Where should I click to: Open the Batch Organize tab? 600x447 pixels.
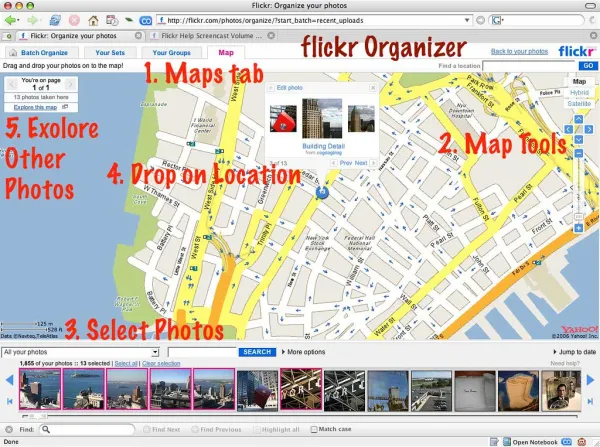[40, 52]
